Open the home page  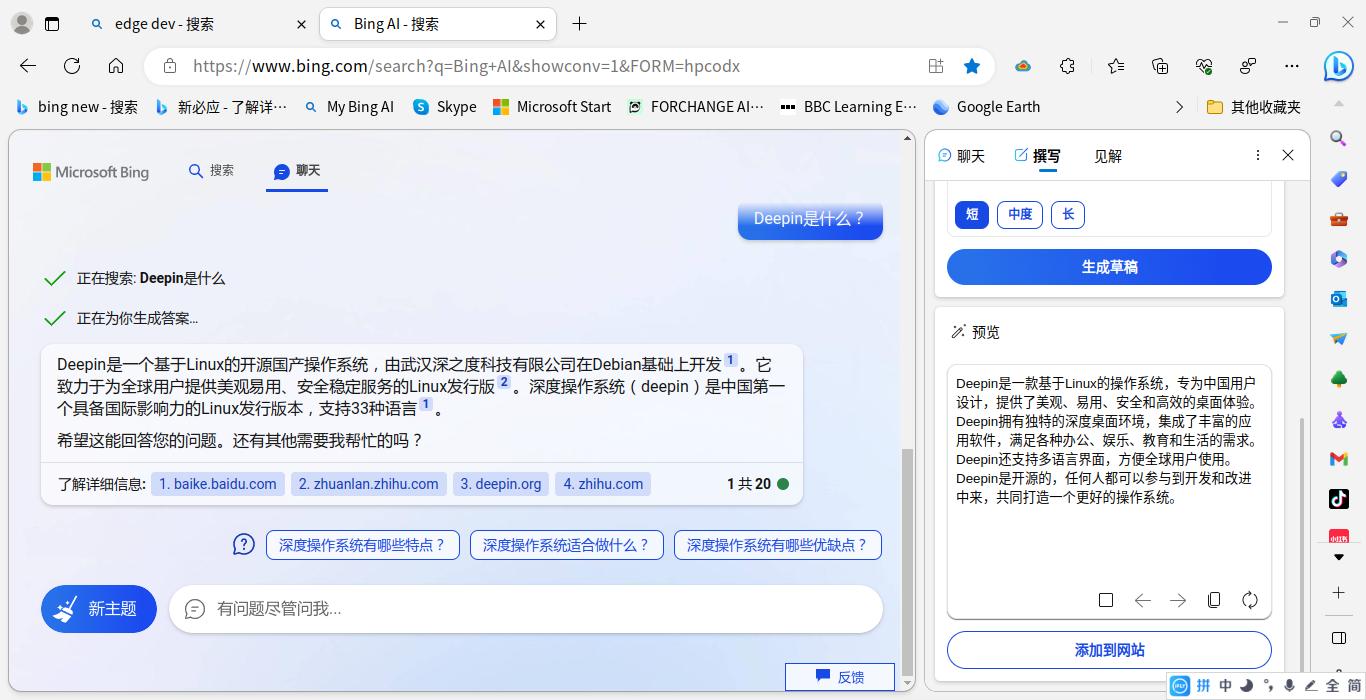pyautogui.click(x=116, y=66)
